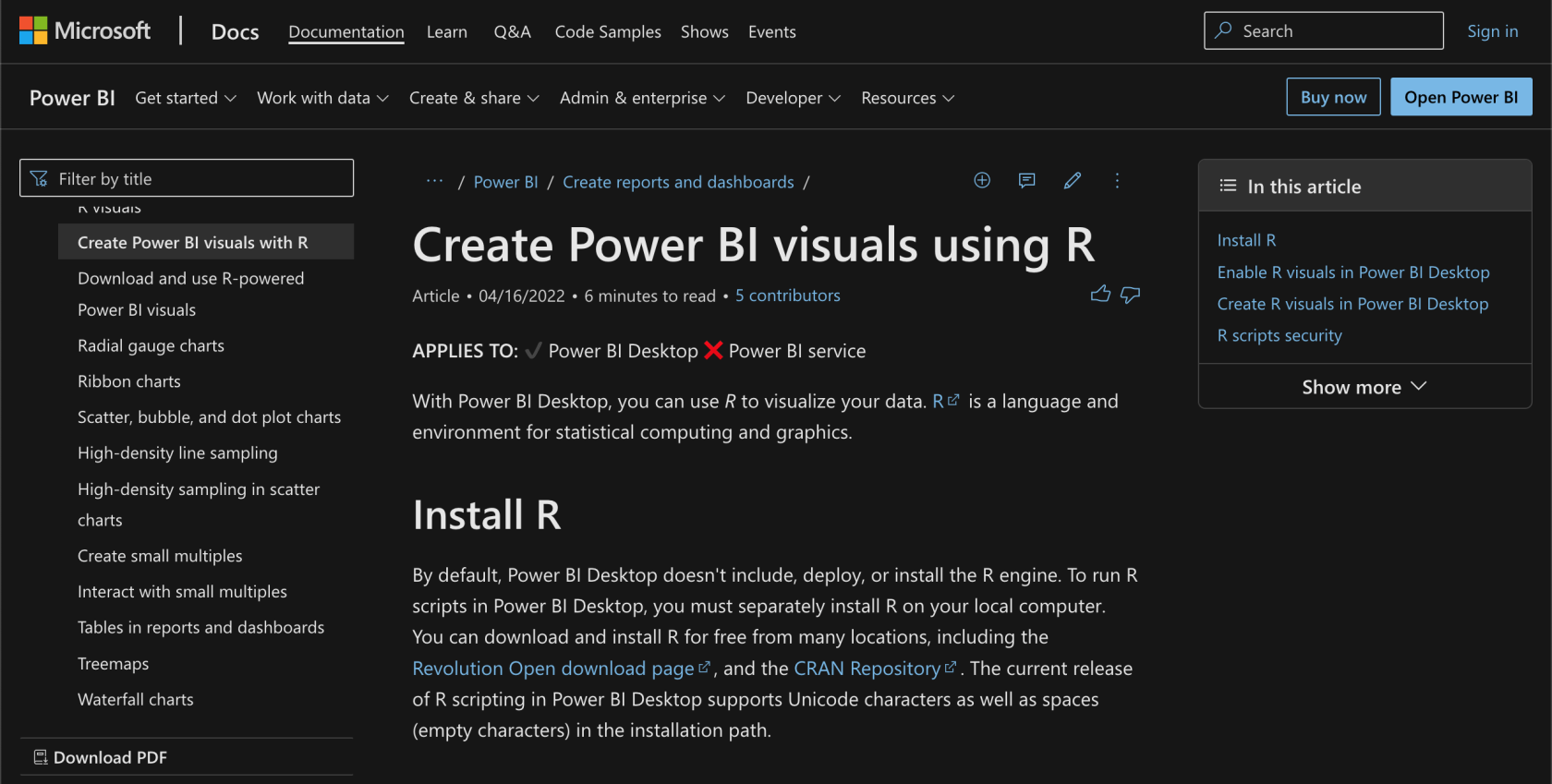Select Create Power BI visuals with R
Screen dimensions: 1552x784
(x=205, y=242)
